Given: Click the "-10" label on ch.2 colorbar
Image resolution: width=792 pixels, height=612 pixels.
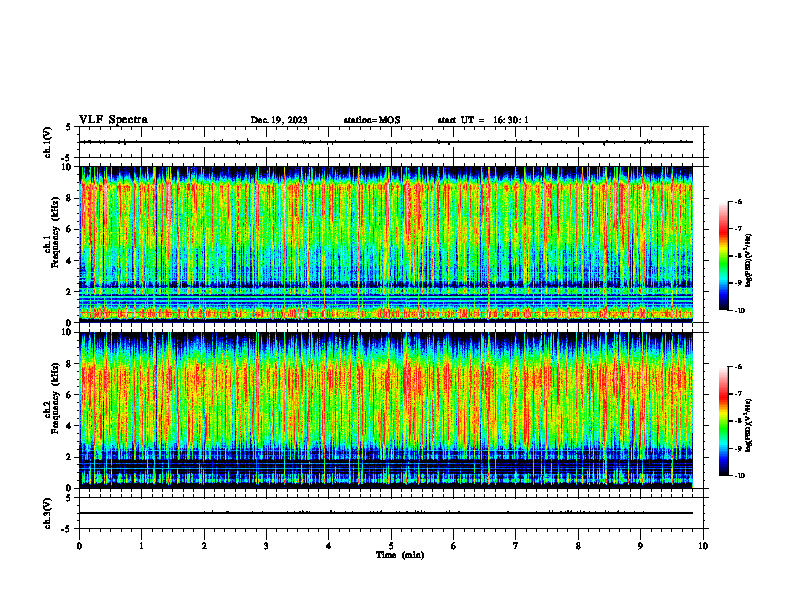Looking at the screenshot, I should click(x=739, y=476).
